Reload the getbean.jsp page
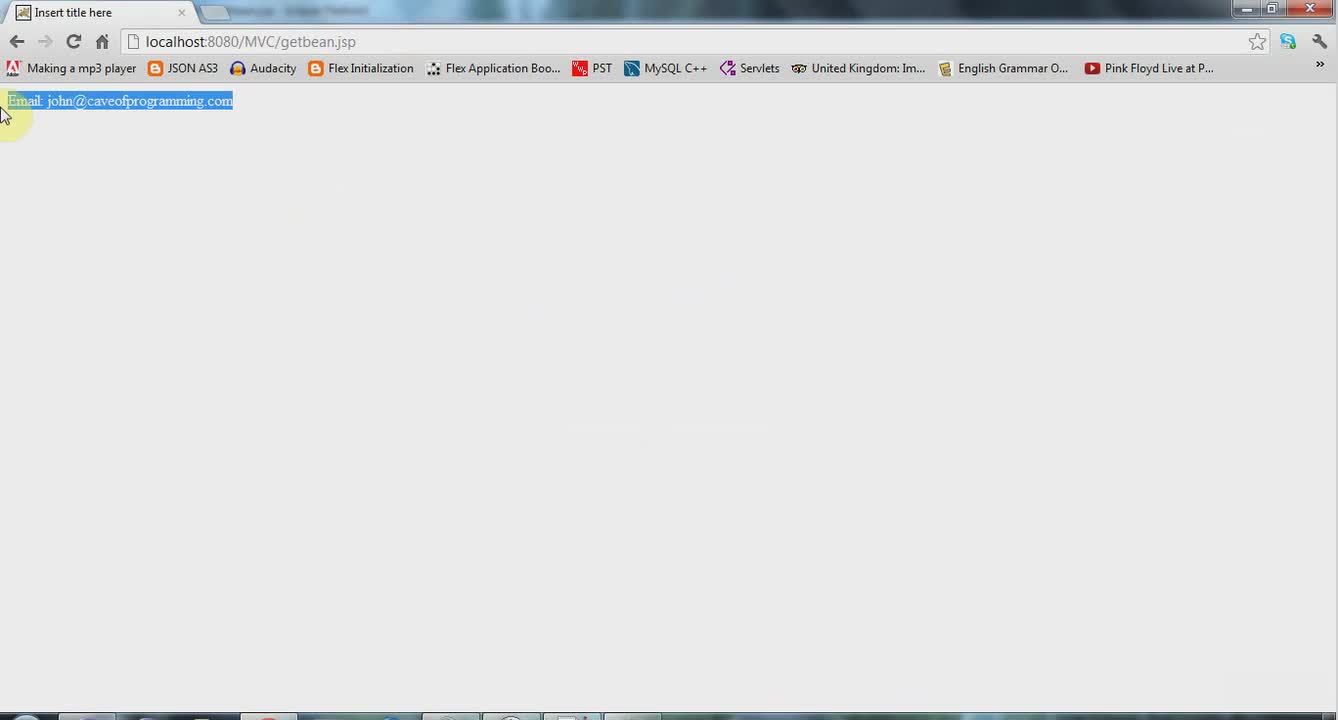The height and width of the screenshot is (720, 1338). click(73, 41)
